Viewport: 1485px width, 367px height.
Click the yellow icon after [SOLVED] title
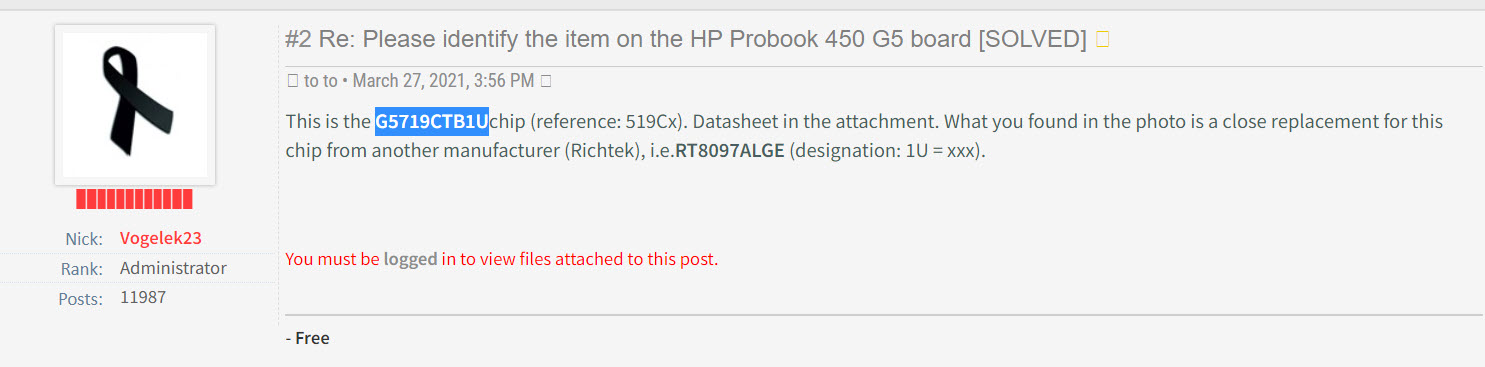1102,39
